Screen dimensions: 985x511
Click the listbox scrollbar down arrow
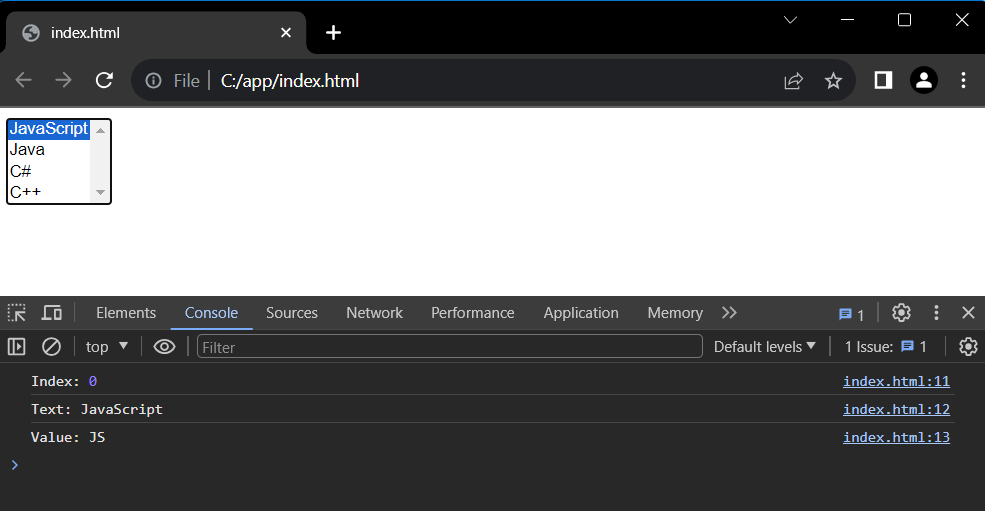(101, 192)
